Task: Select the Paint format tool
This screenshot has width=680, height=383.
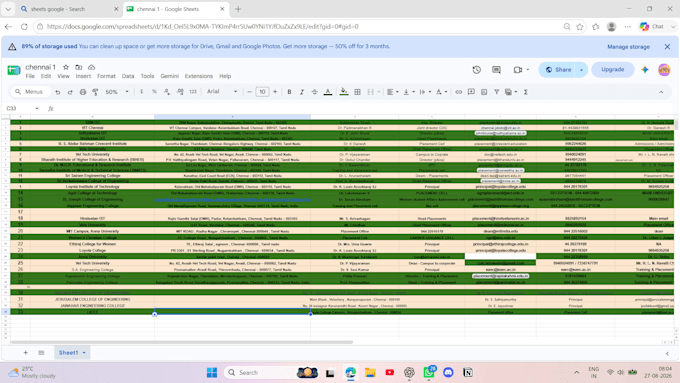Action: point(95,92)
